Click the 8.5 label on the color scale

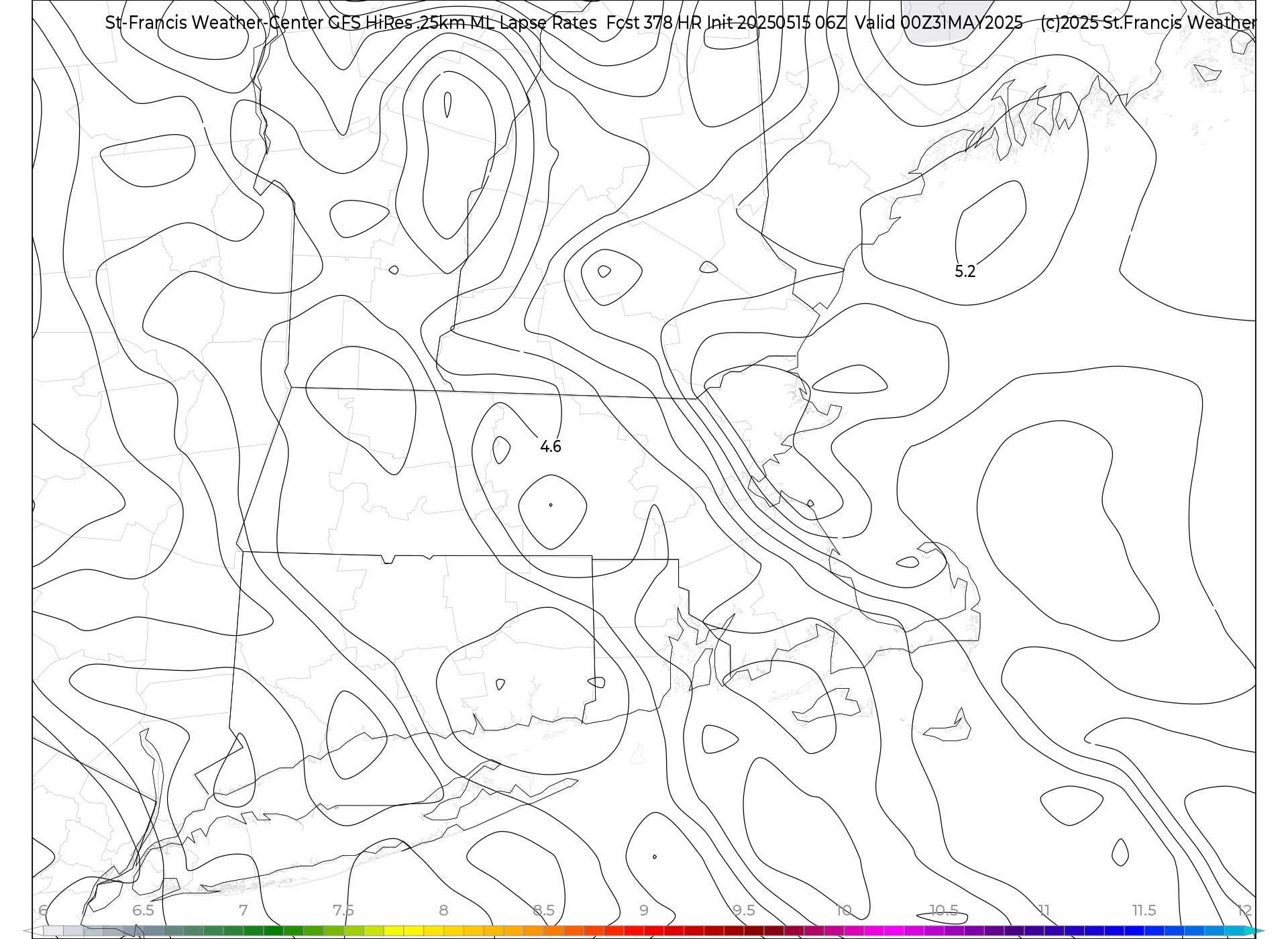pos(543,911)
